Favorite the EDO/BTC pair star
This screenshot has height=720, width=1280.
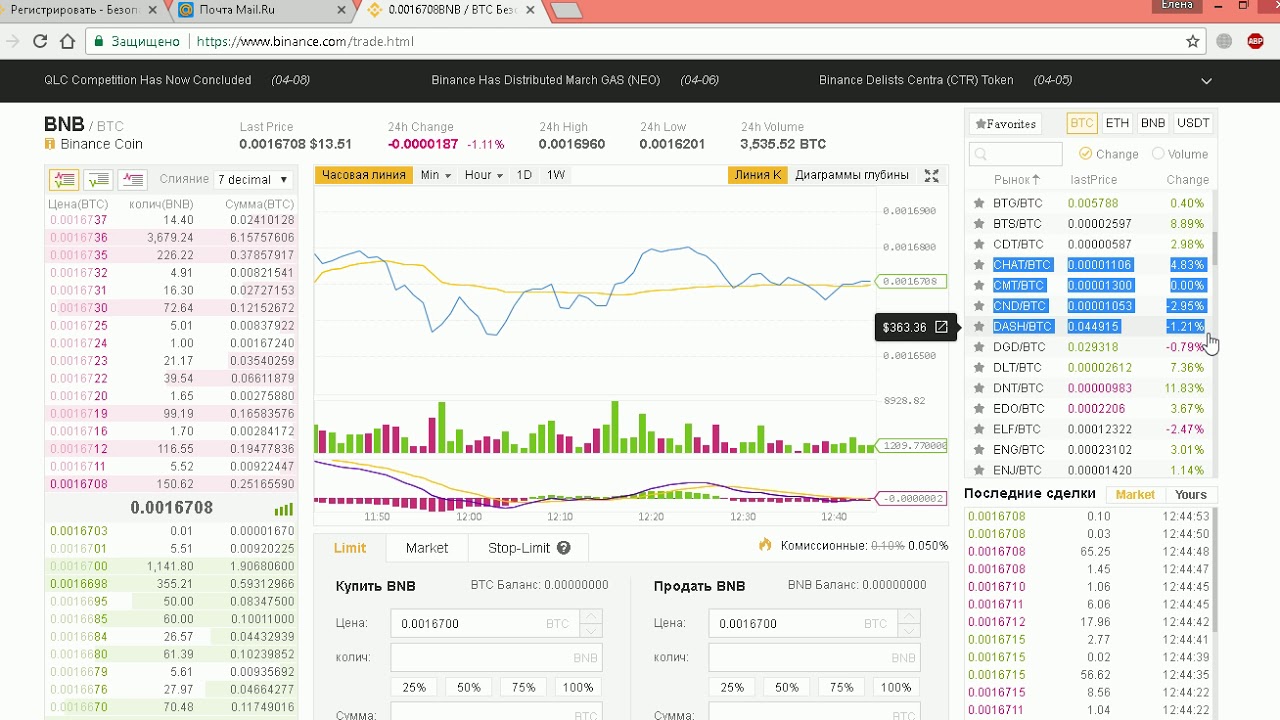pyautogui.click(x=979, y=409)
